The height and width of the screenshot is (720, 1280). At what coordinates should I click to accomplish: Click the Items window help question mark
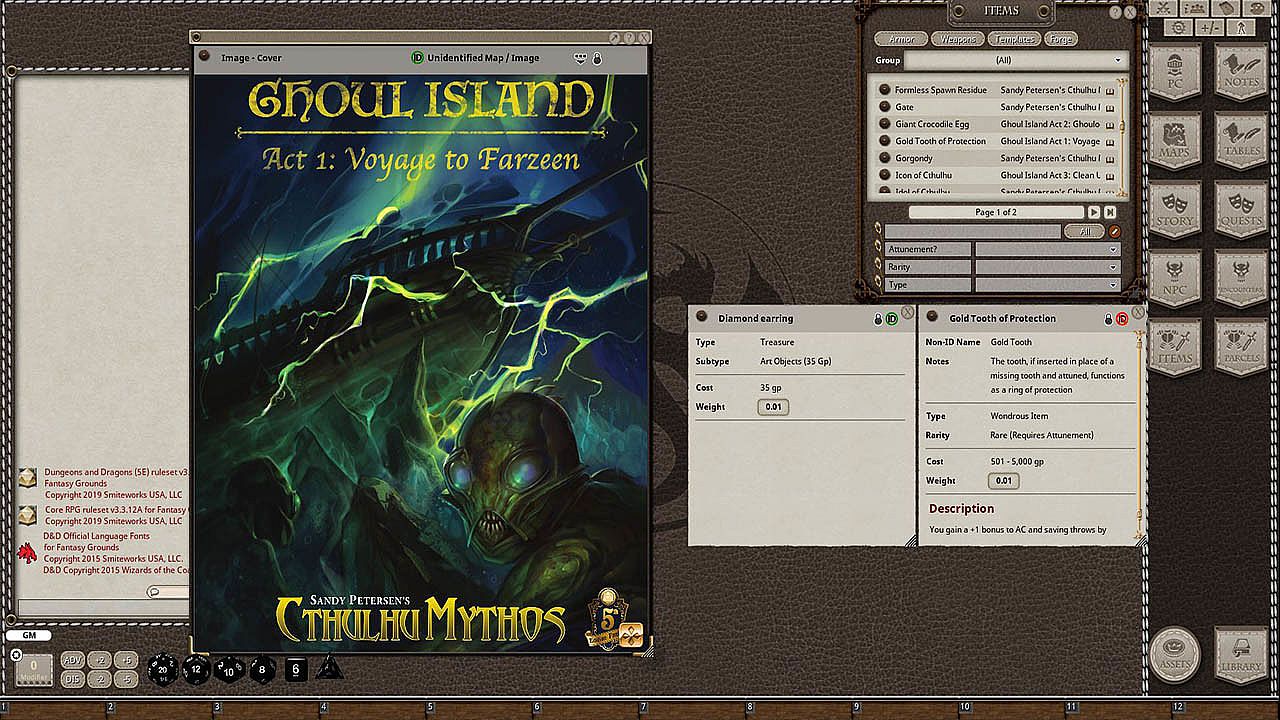point(1114,12)
